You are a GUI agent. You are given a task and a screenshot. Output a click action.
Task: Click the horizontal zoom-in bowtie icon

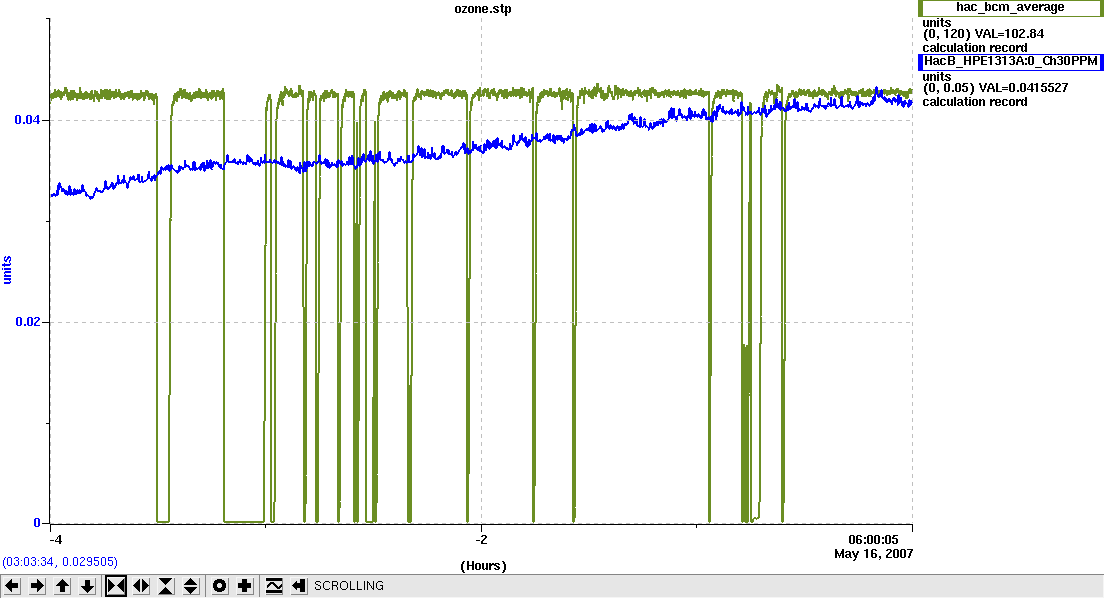[115, 586]
